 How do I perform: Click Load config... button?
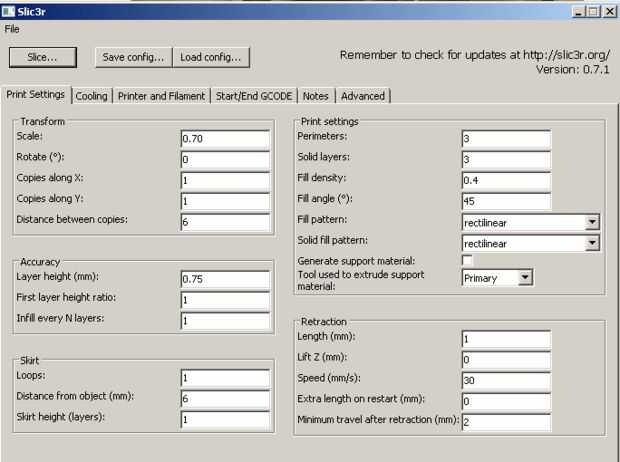[x=211, y=57]
